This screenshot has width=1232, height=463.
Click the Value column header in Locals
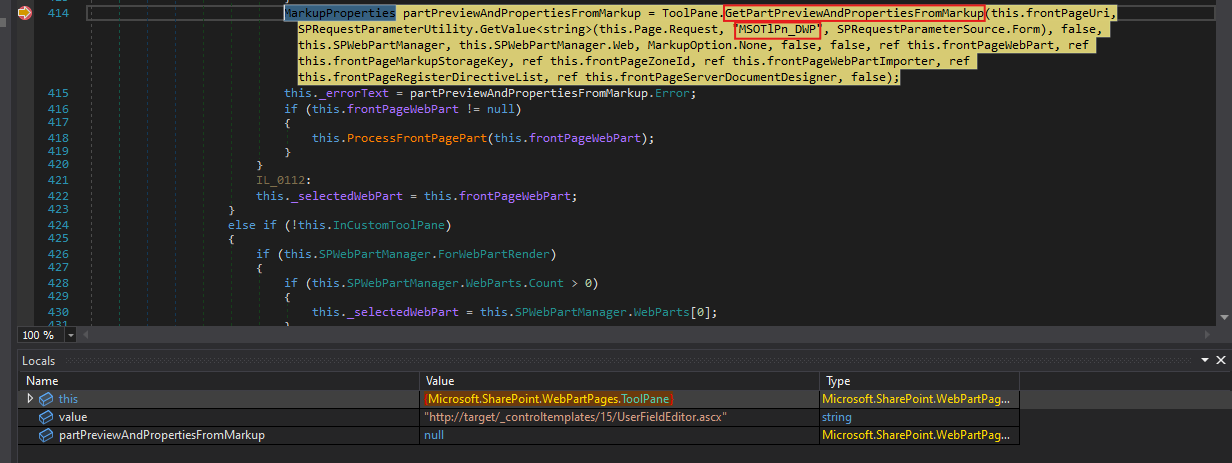620,381
